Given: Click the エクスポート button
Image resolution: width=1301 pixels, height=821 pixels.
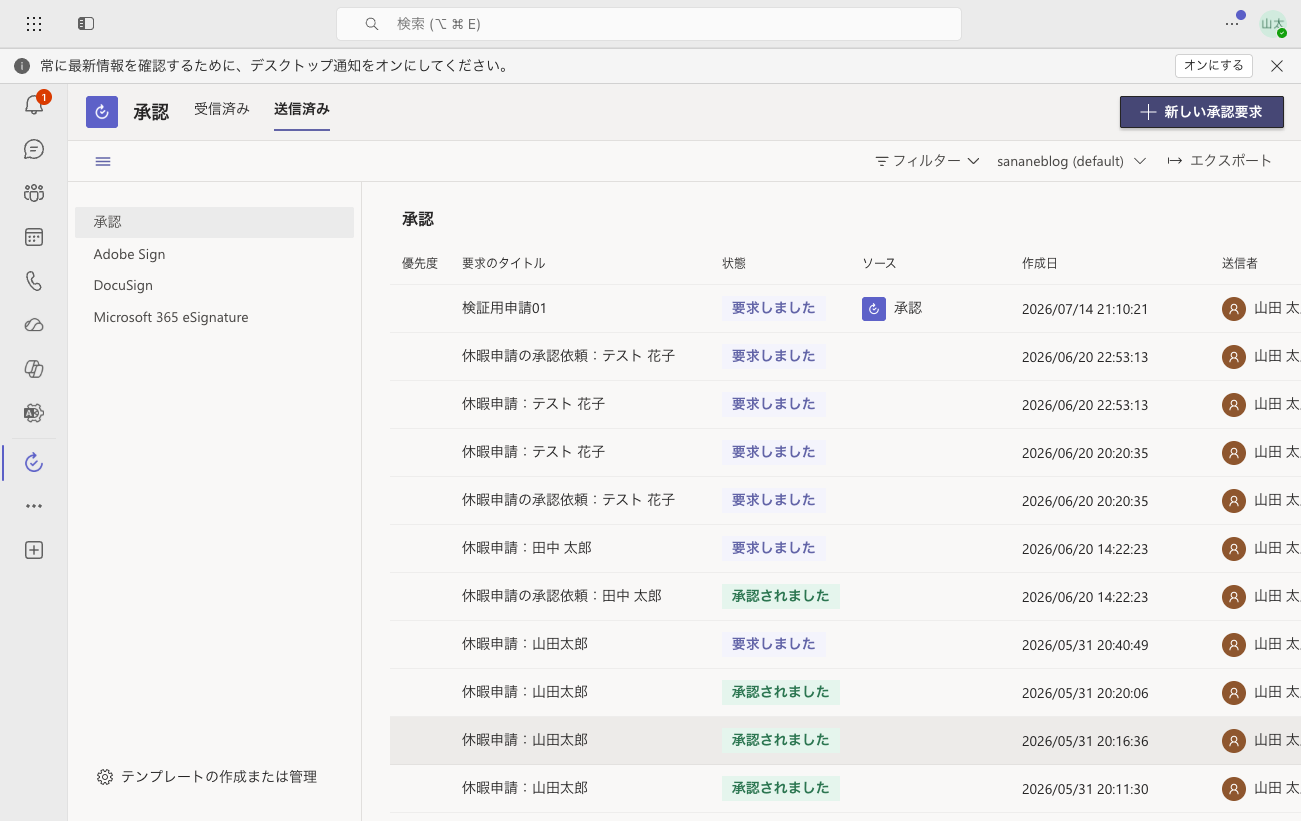Looking at the screenshot, I should click(x=1219, y=161).
